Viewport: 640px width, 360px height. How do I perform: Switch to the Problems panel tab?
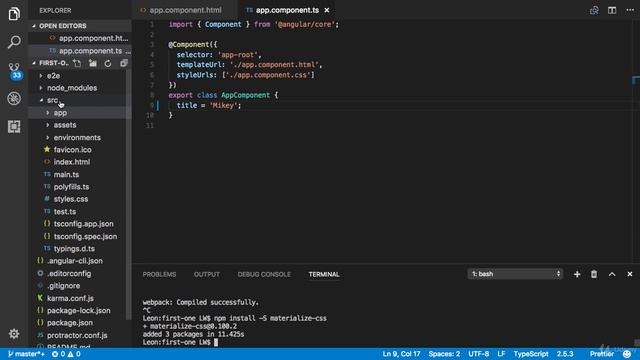159,274
